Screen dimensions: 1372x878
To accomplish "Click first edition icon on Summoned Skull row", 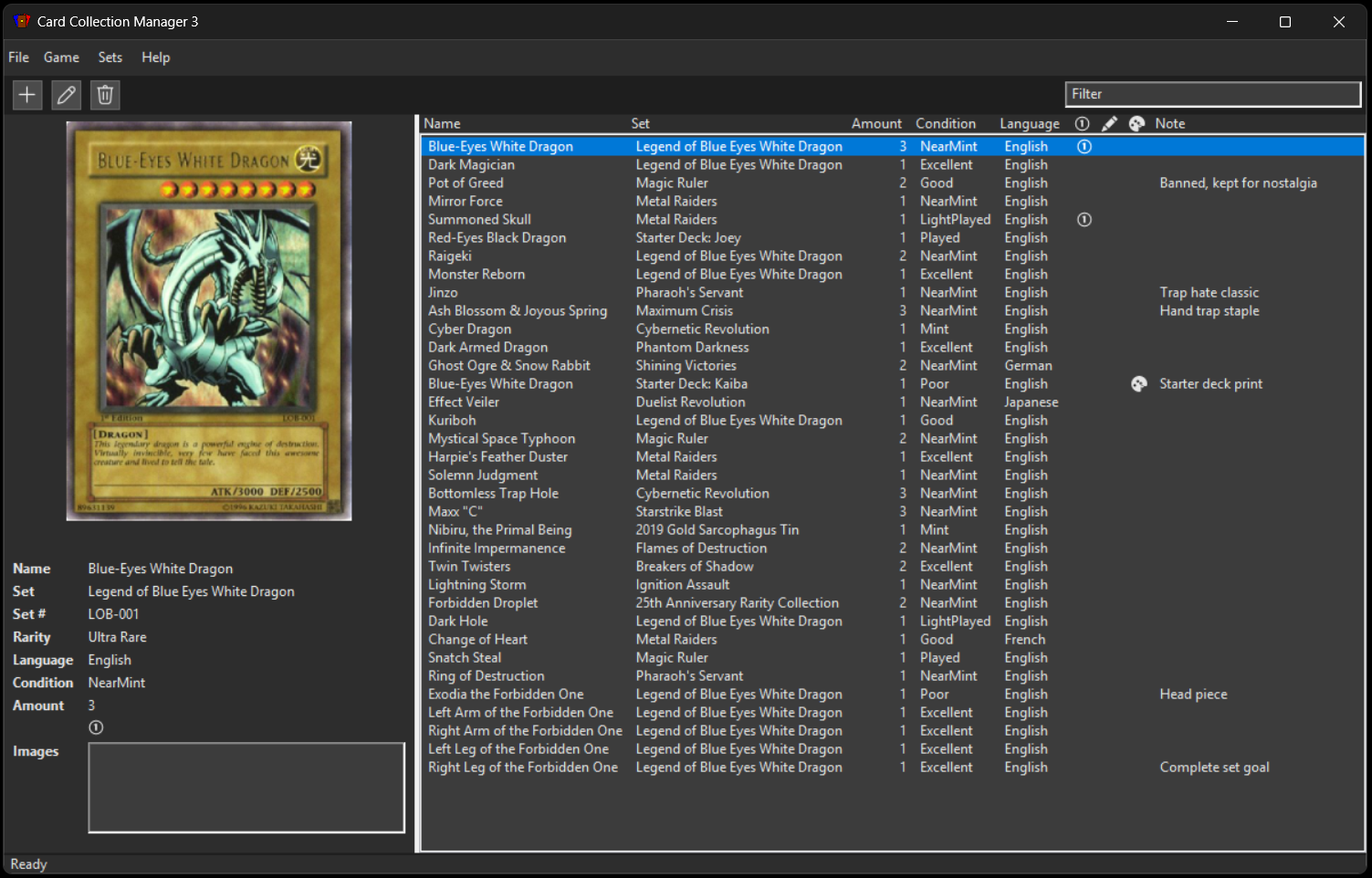I will pyautogui.click(x=1084, y=219).
